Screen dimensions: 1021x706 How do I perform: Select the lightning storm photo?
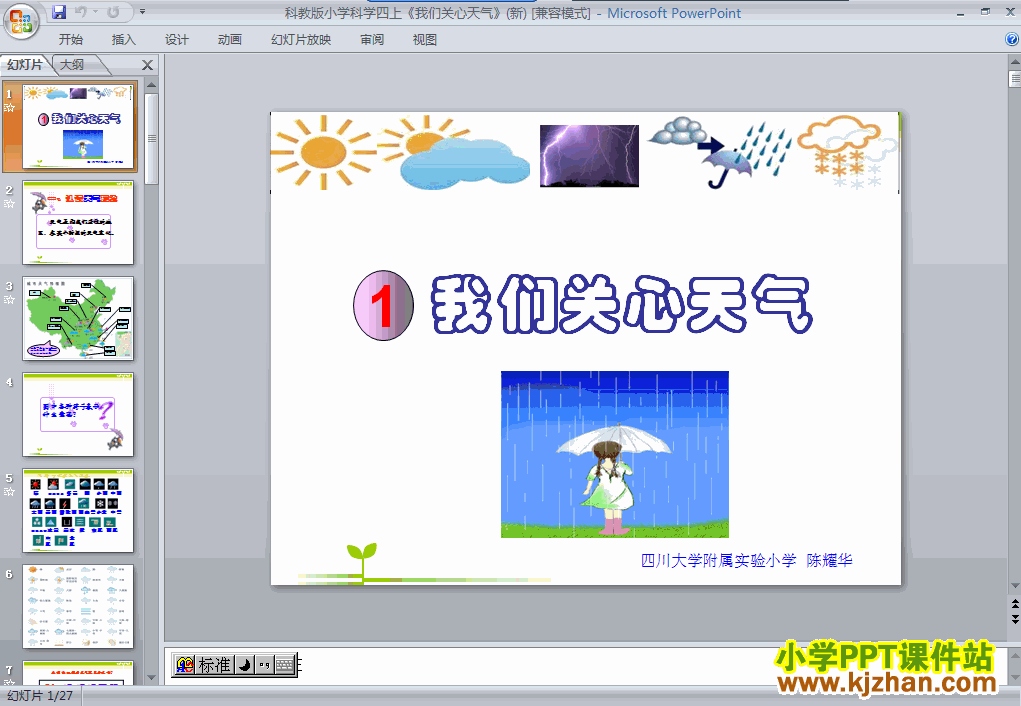click(x=589, y=156)
